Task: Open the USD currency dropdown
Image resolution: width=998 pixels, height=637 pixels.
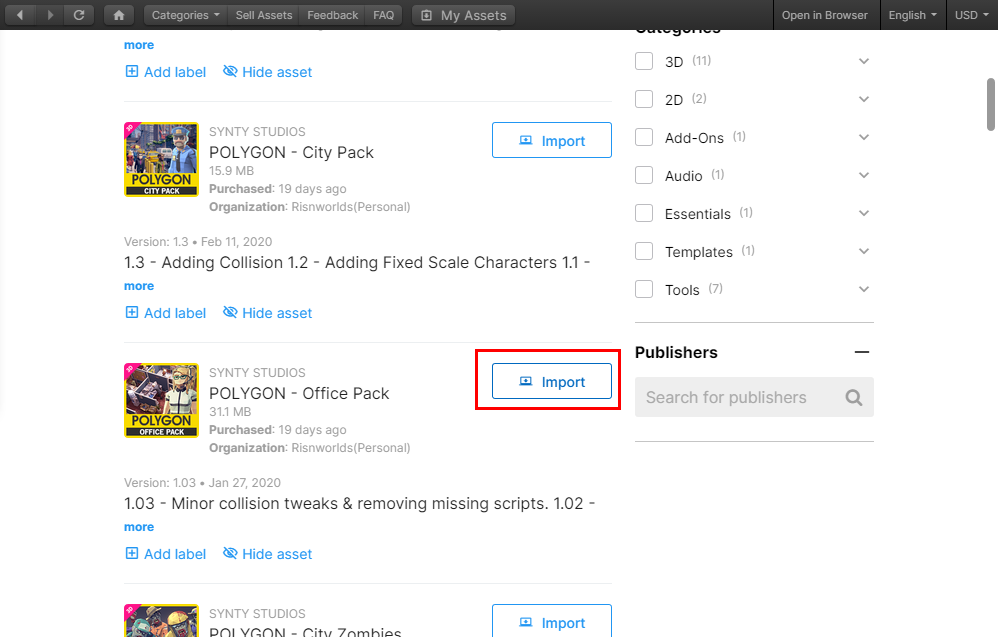Action: (x=971, y=15)
